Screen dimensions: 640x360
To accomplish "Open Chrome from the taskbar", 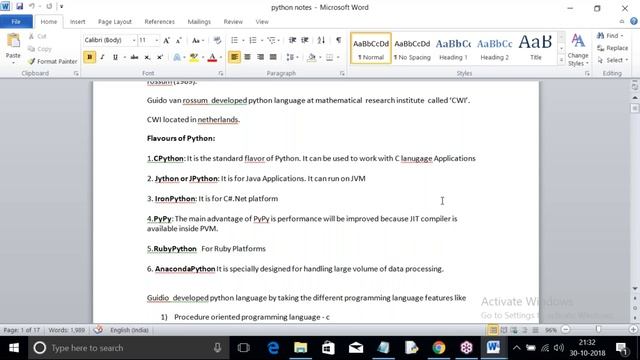I will (x=439, y=348).
